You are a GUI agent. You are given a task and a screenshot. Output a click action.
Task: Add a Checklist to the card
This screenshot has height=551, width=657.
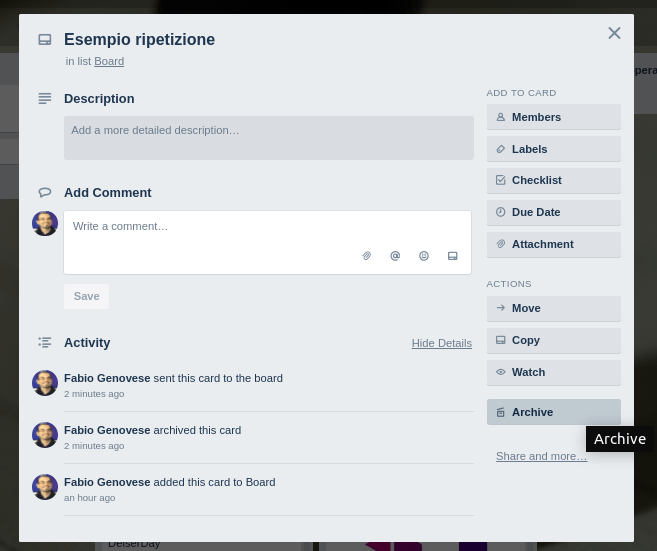553,181
